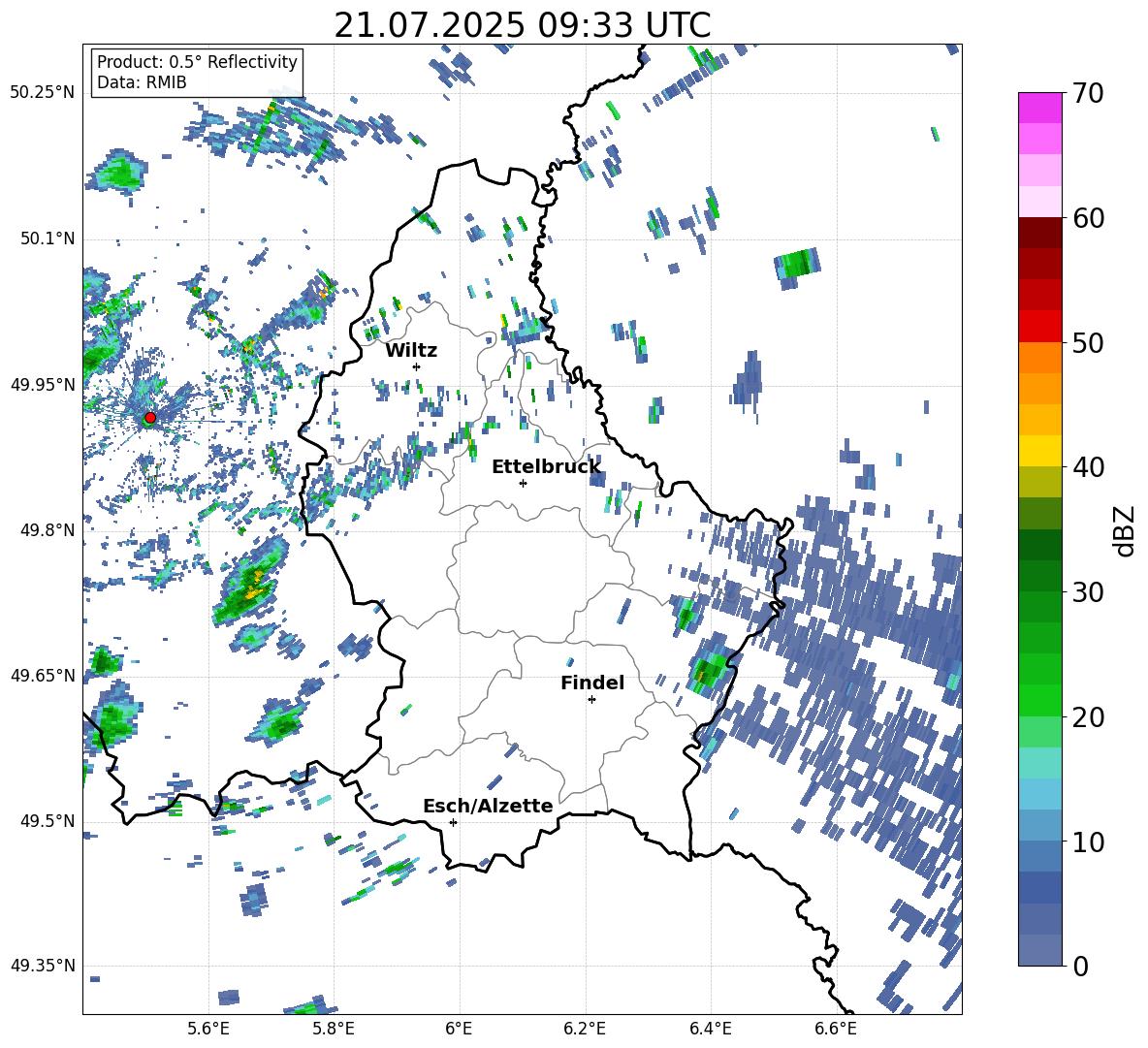1148x1048 pixels.
Task: Pick the dark maroon 60 dBZ swatch
Action: pyautogui.click(x=1039, y=233)
